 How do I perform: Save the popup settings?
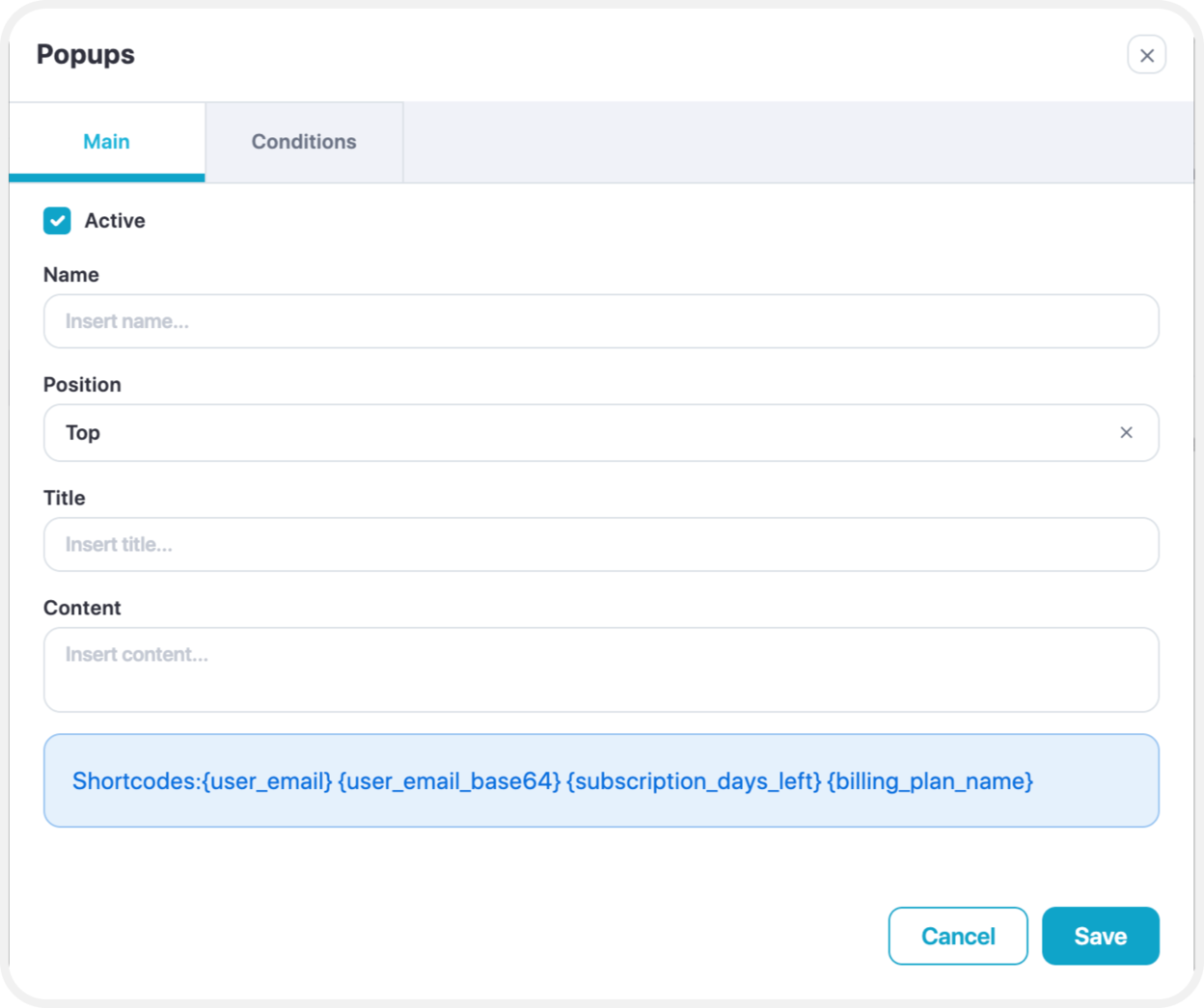pyautogui.click(x=1101, y=936)
